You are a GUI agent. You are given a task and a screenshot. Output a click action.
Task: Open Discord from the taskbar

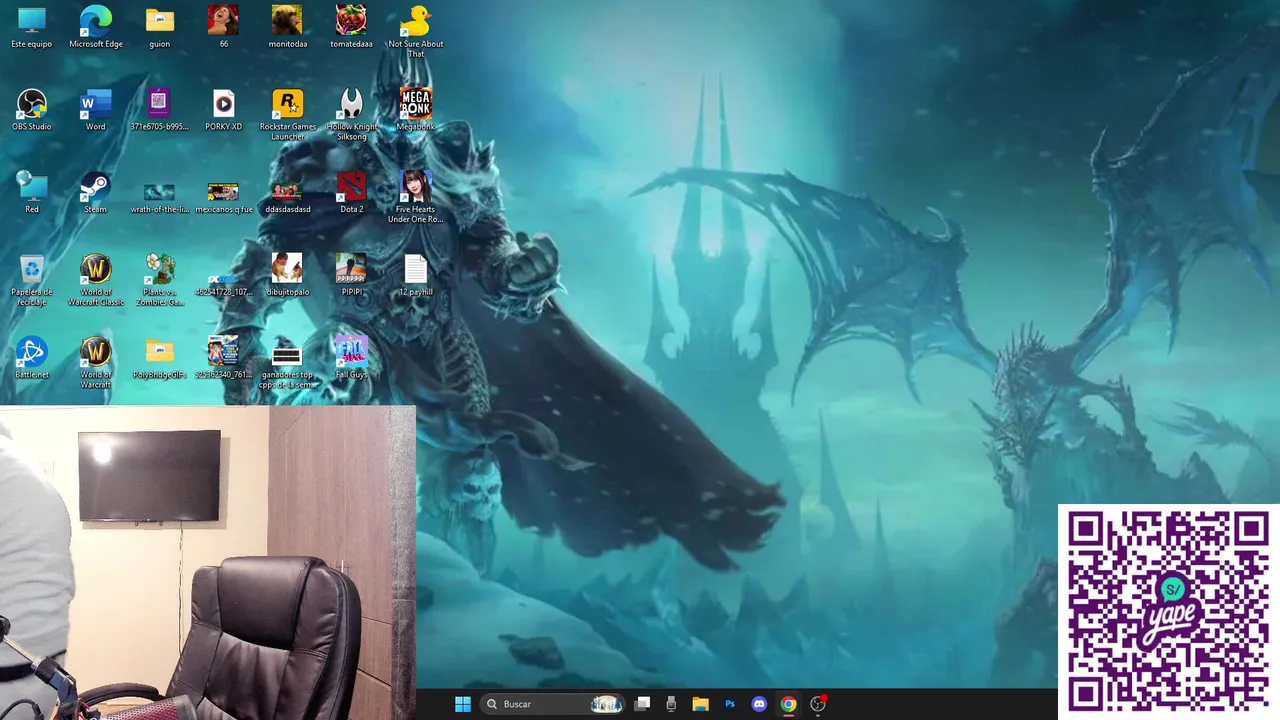(759, 704)
